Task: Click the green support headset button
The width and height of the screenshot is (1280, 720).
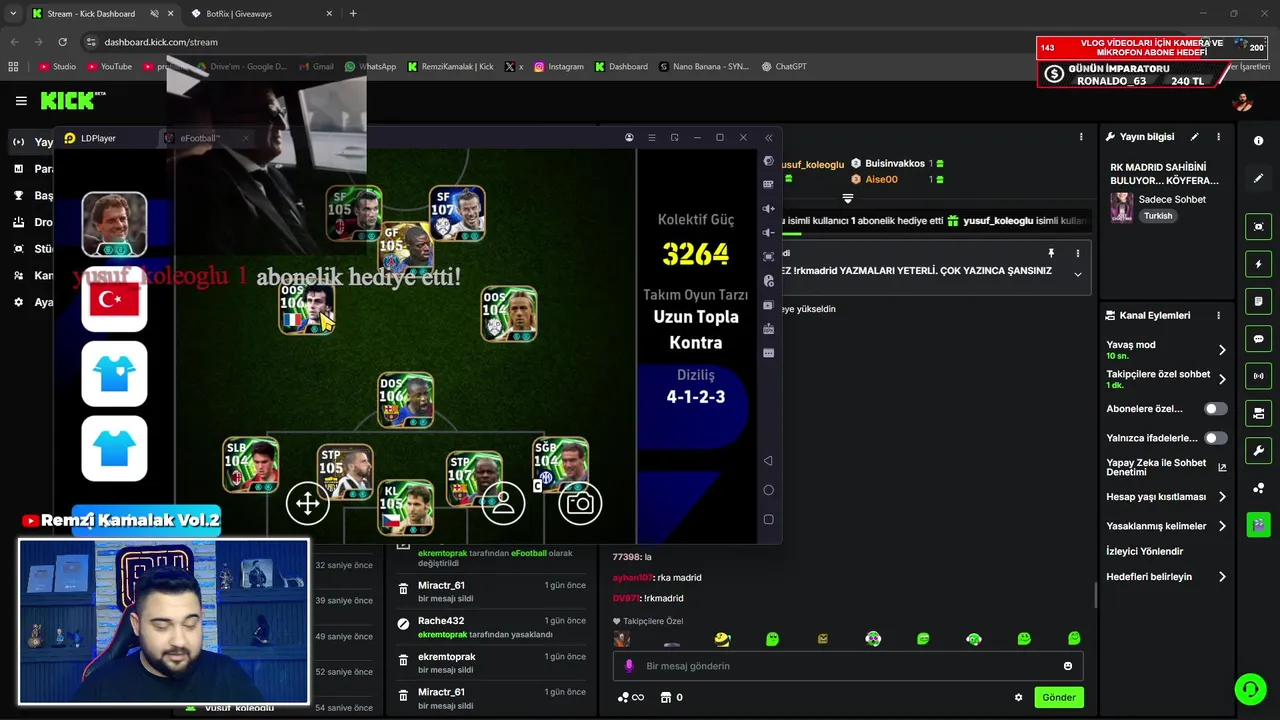Action: pyautogui.click(x=1249, y=689)
